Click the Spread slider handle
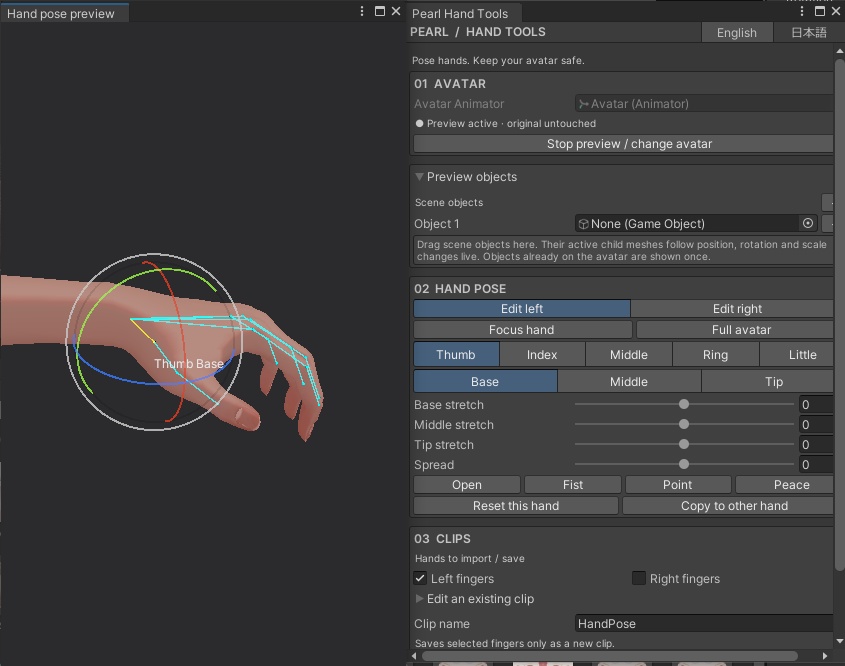This screenshot has width=845, height=666. click(x=684, y=464)
